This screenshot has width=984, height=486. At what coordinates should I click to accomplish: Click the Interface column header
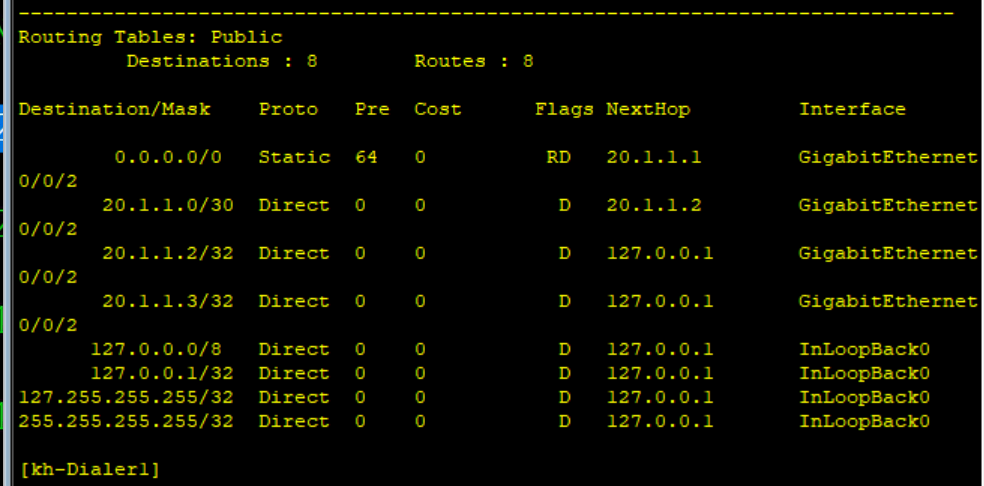click(852, 109)
